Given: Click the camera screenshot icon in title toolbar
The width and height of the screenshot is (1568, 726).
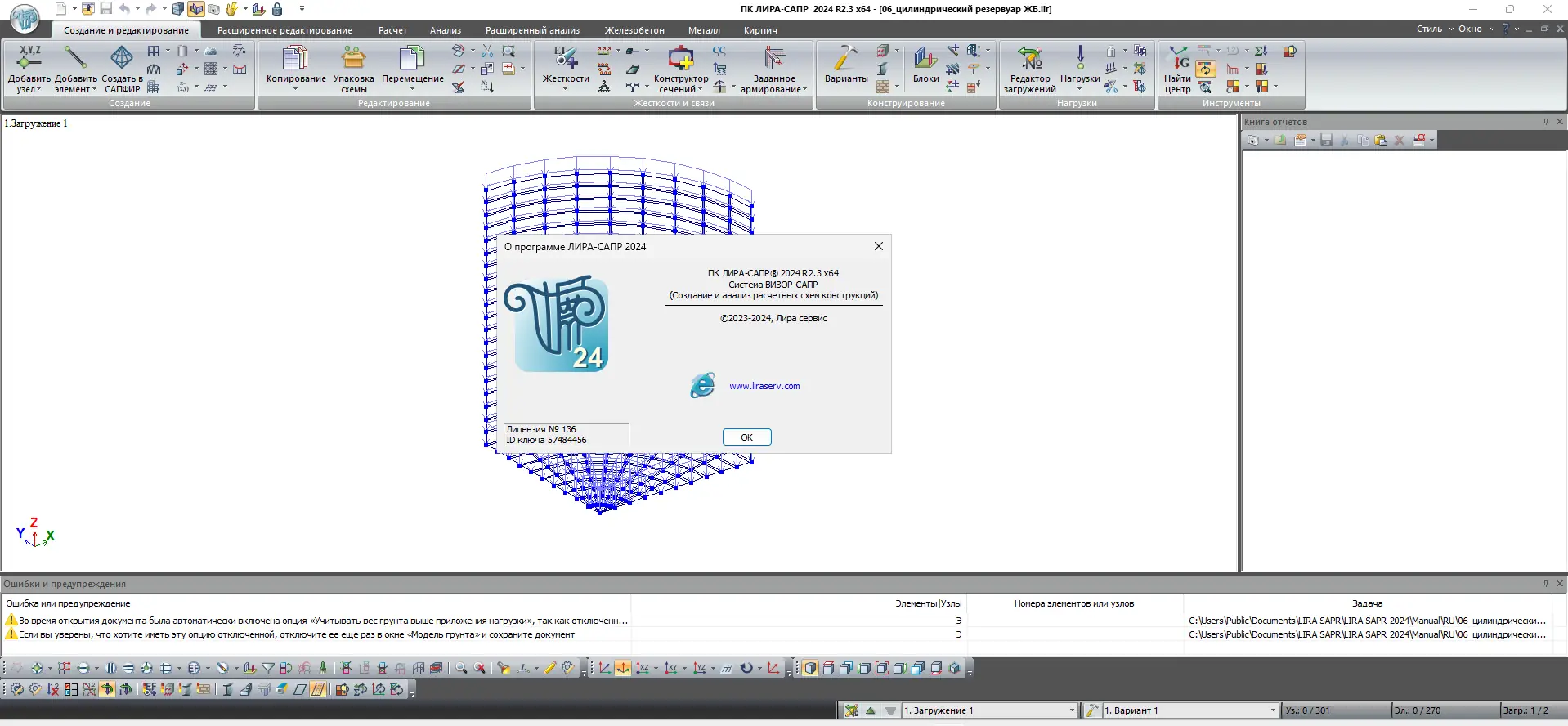Looking at the screenshot, I should 213,9.
